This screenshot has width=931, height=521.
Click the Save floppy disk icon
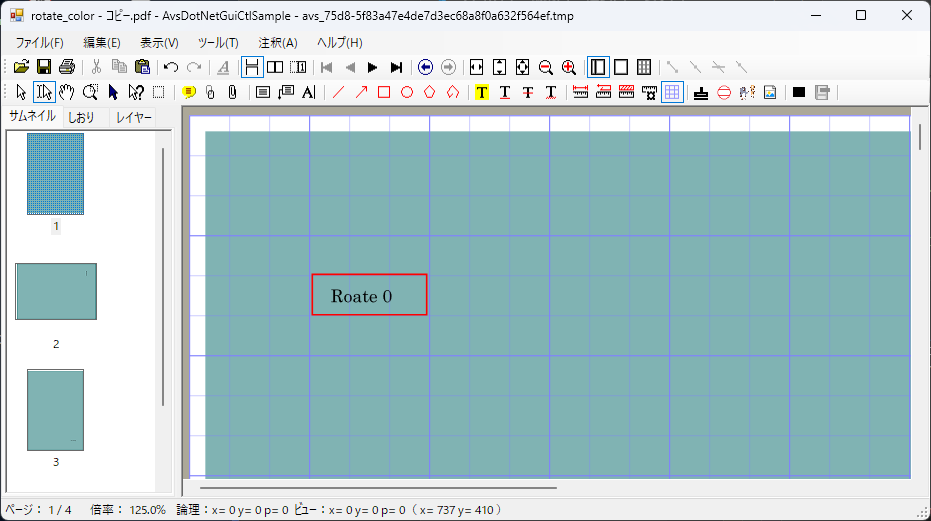pos(44,67)
